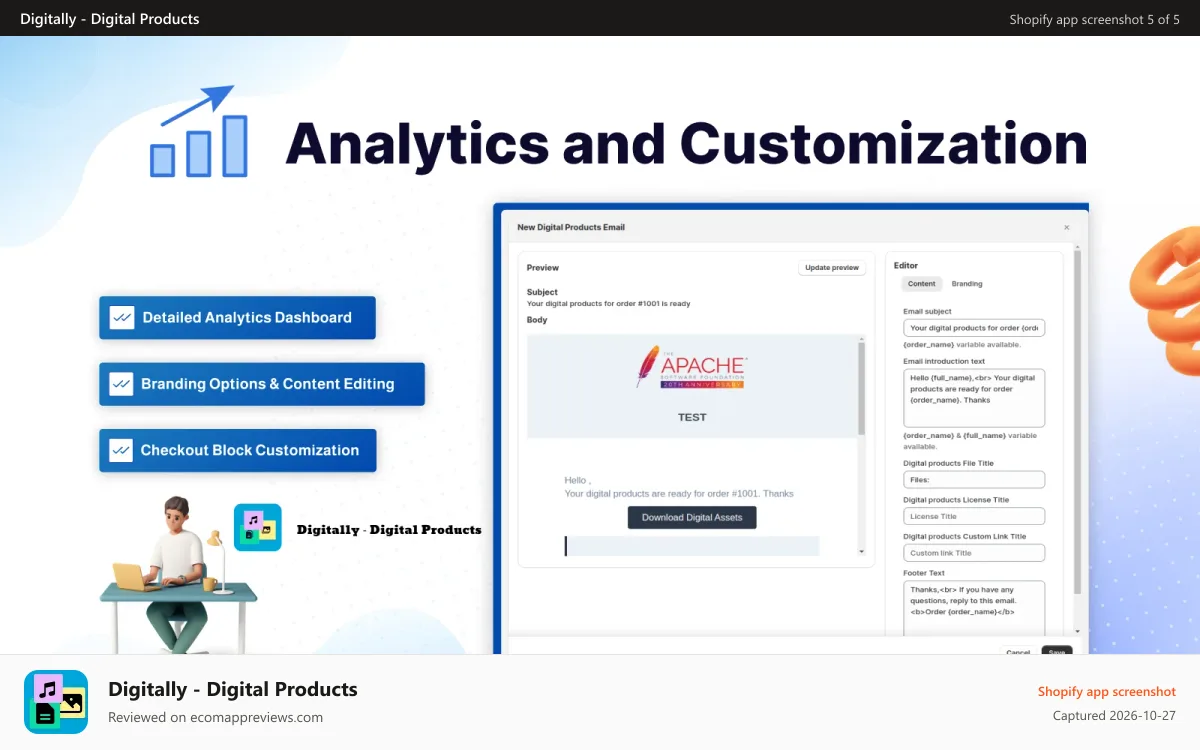
Task: Click the subject line mentioning order #1001
Action: point(608,303)
